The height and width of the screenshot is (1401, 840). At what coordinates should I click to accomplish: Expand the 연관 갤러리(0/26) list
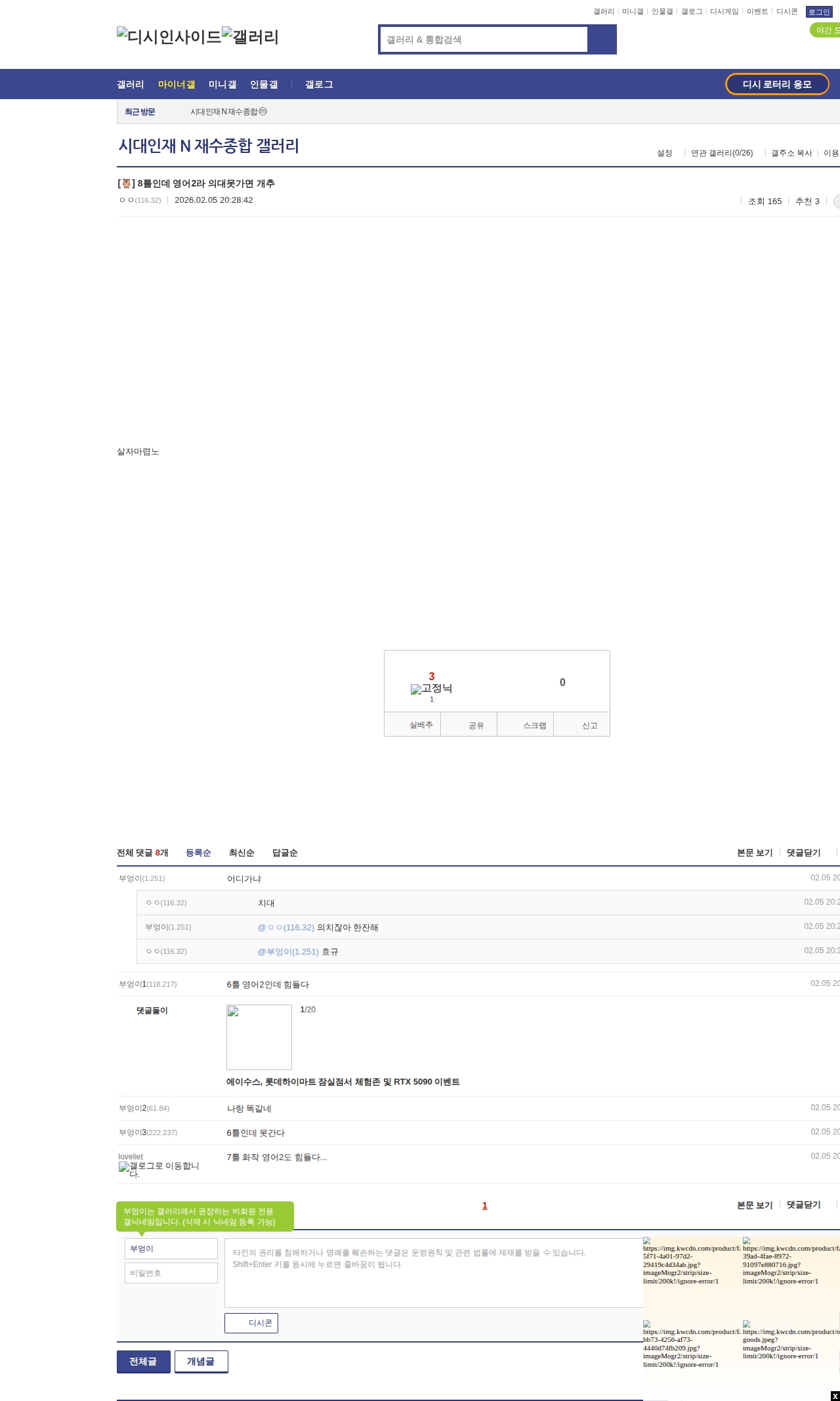(722, 153)
